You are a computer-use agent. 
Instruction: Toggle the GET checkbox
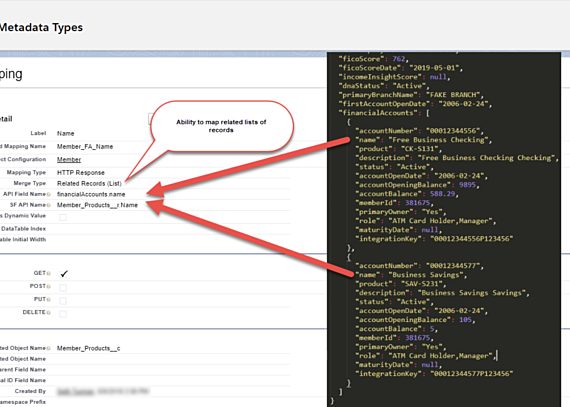(64, 274)
